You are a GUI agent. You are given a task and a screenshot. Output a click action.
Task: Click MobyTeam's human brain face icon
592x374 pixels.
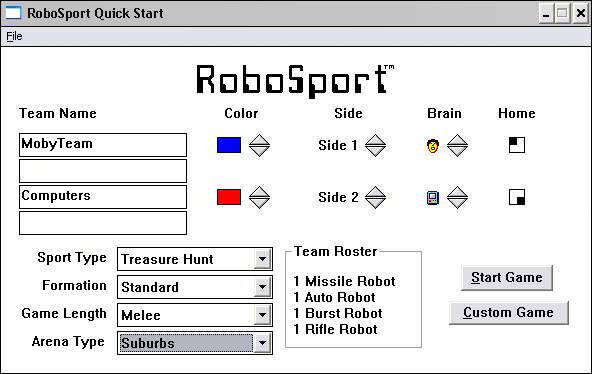coord(433,146)
